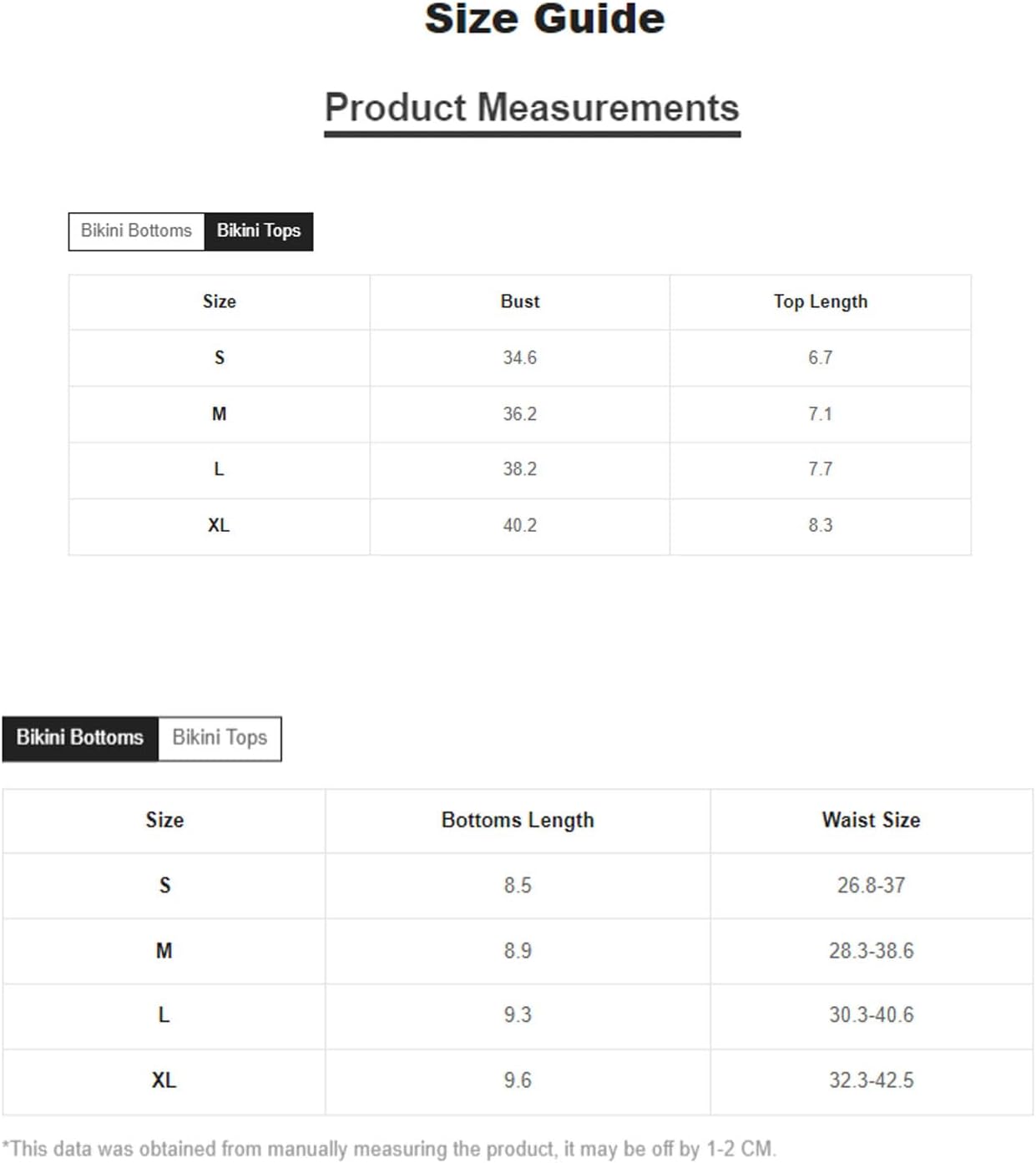Select the XL row in tops table
Viewport: 1036px width, 1163px height.
(219, 526)
